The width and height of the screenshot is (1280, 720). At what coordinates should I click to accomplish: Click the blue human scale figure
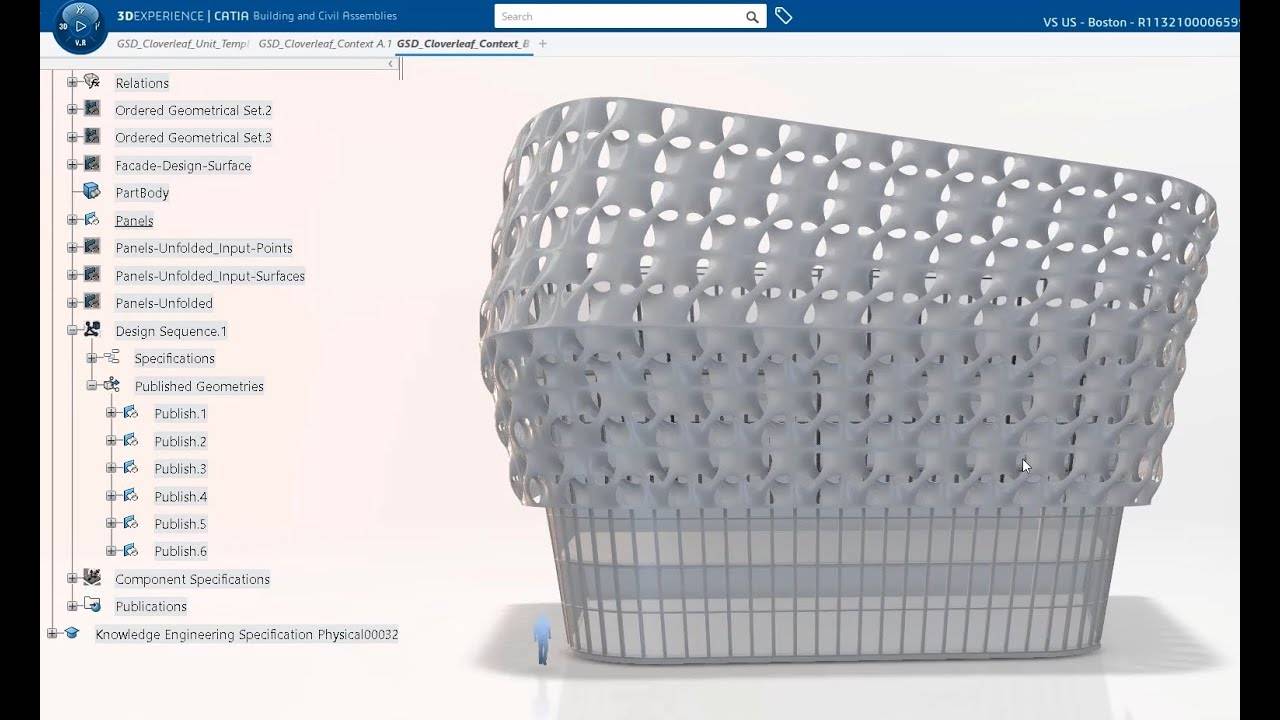[542, 640]
